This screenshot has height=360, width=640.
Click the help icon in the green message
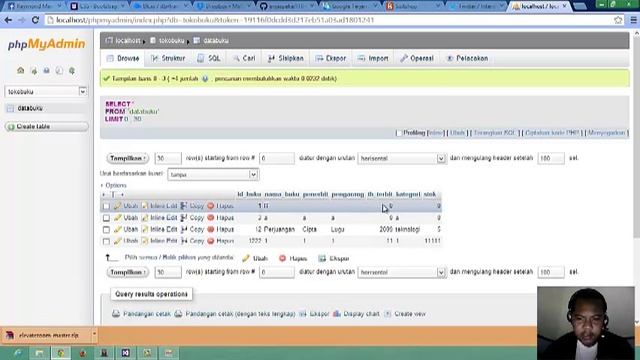tap(205, 78)
